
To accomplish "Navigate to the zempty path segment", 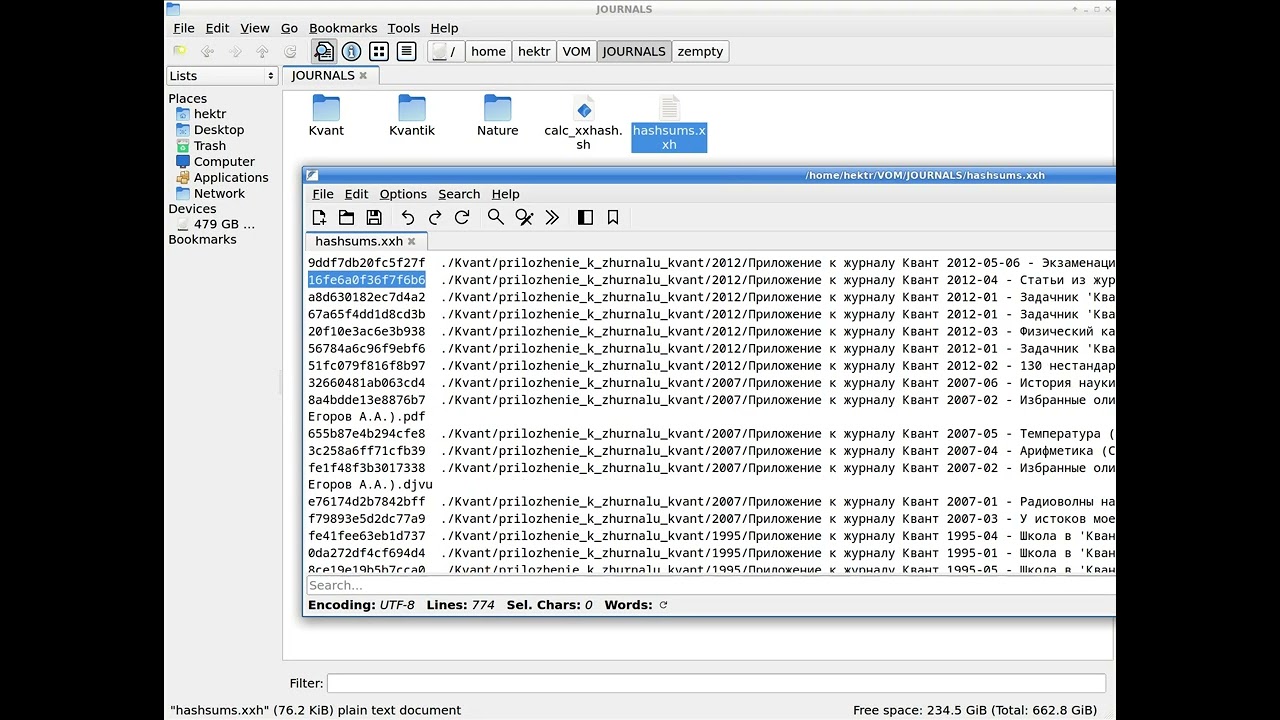I will [700, 51].
